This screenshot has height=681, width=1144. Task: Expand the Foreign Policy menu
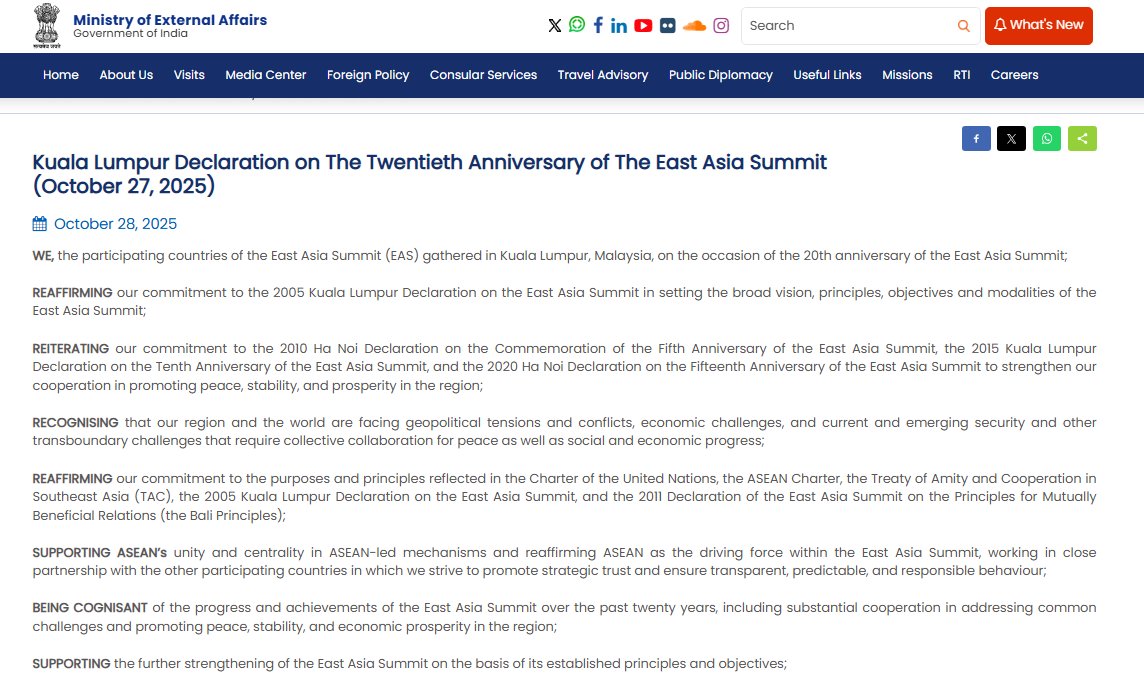[368, 75]
